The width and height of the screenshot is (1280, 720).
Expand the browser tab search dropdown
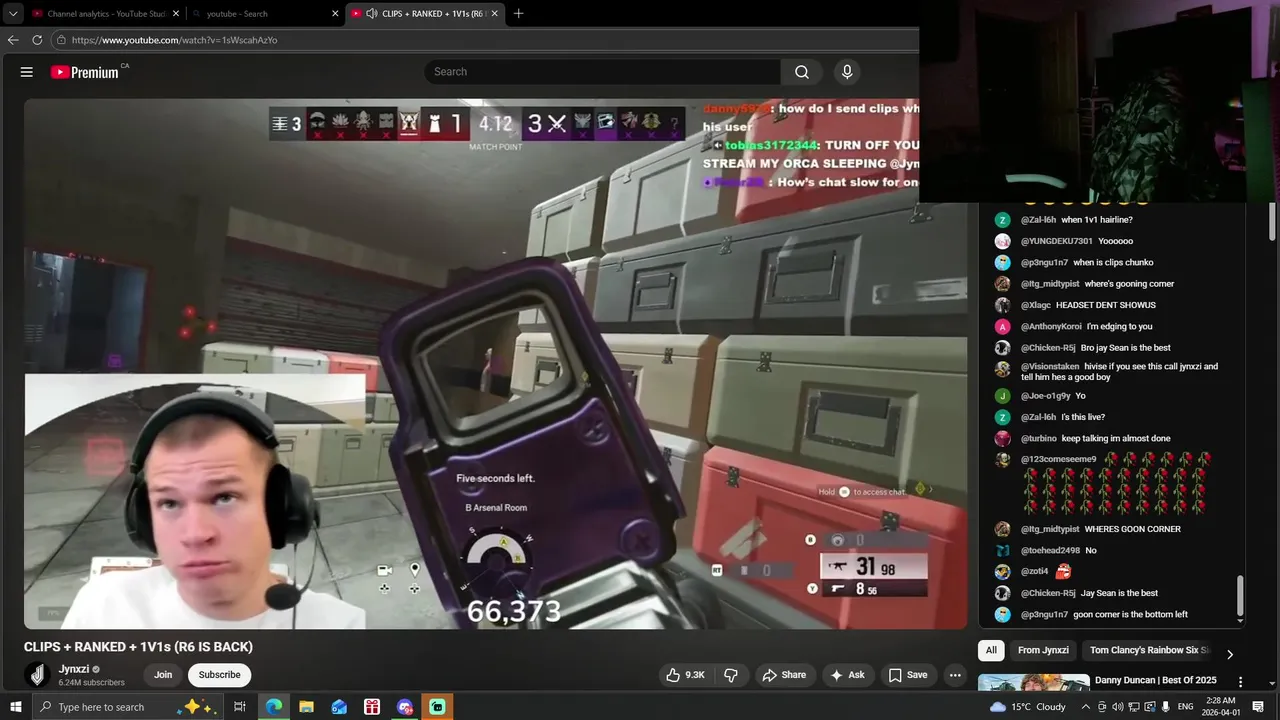(x=13, y=14)
